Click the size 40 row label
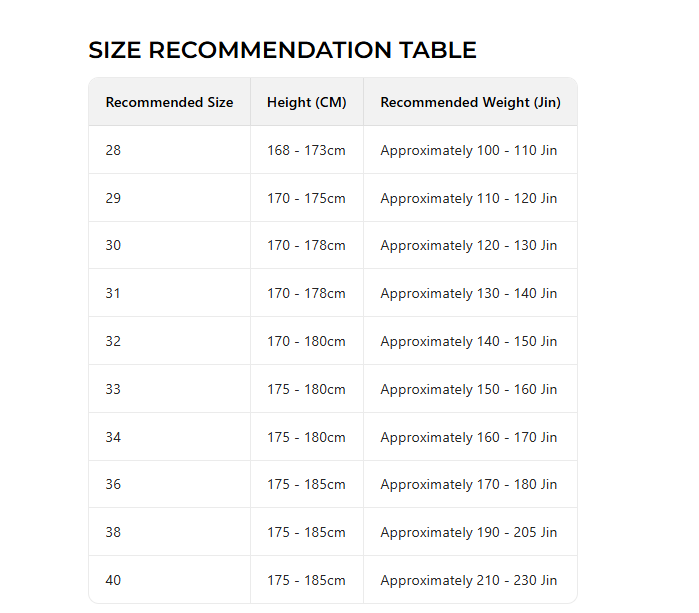Viewport: 699px width, 613px height. (113, 580)
